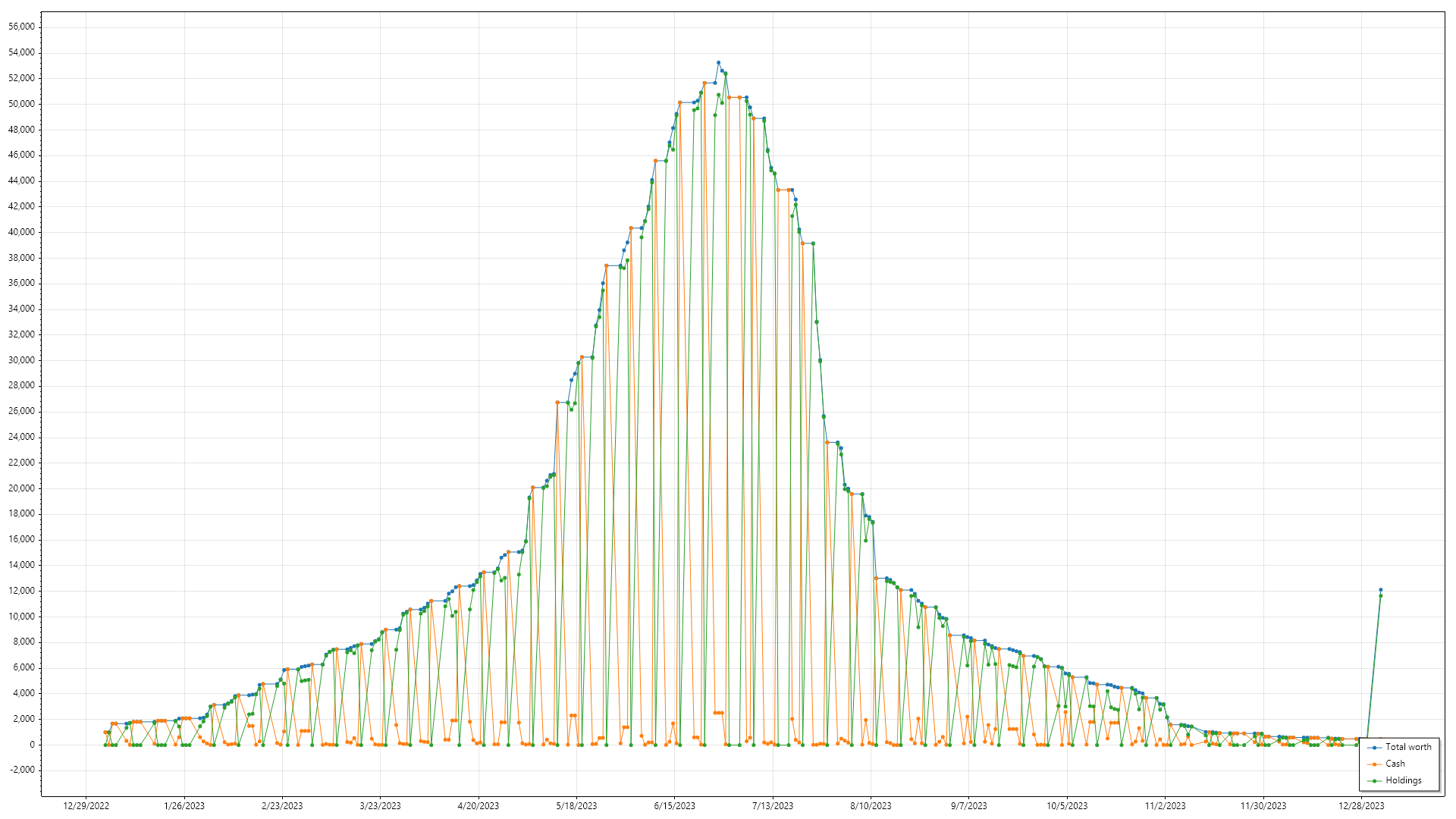Click the 11/30/2023 x-axis label
Image resolution: width=1456 pixels, height=819 pixels.
tap(1263, 806)
